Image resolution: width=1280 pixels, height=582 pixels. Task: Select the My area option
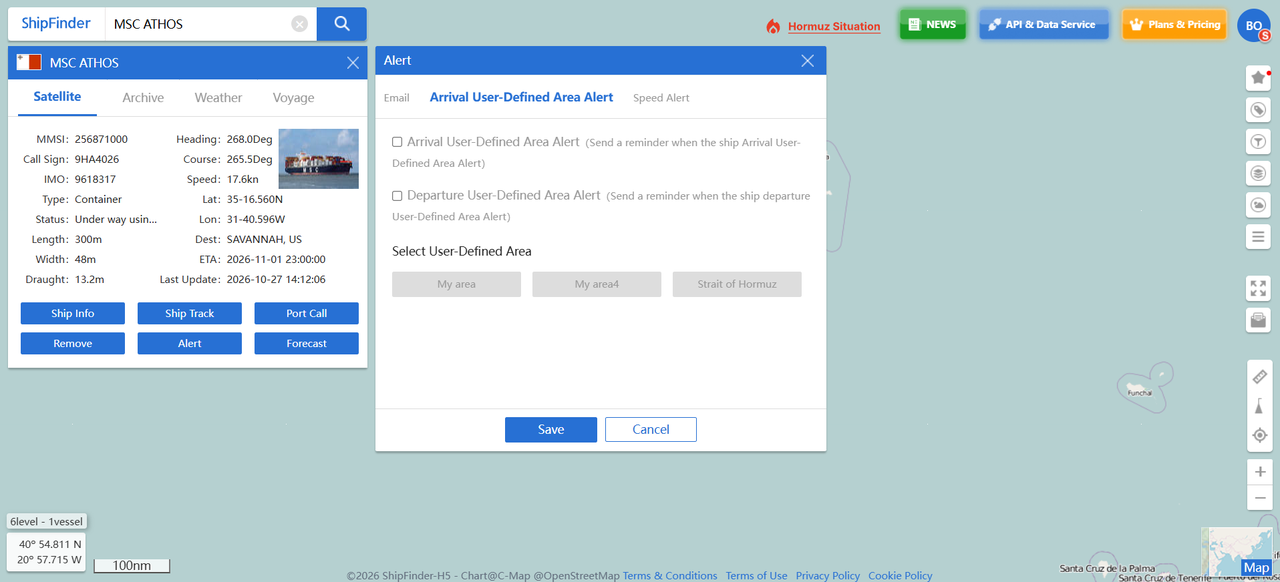tap(457, 285)
